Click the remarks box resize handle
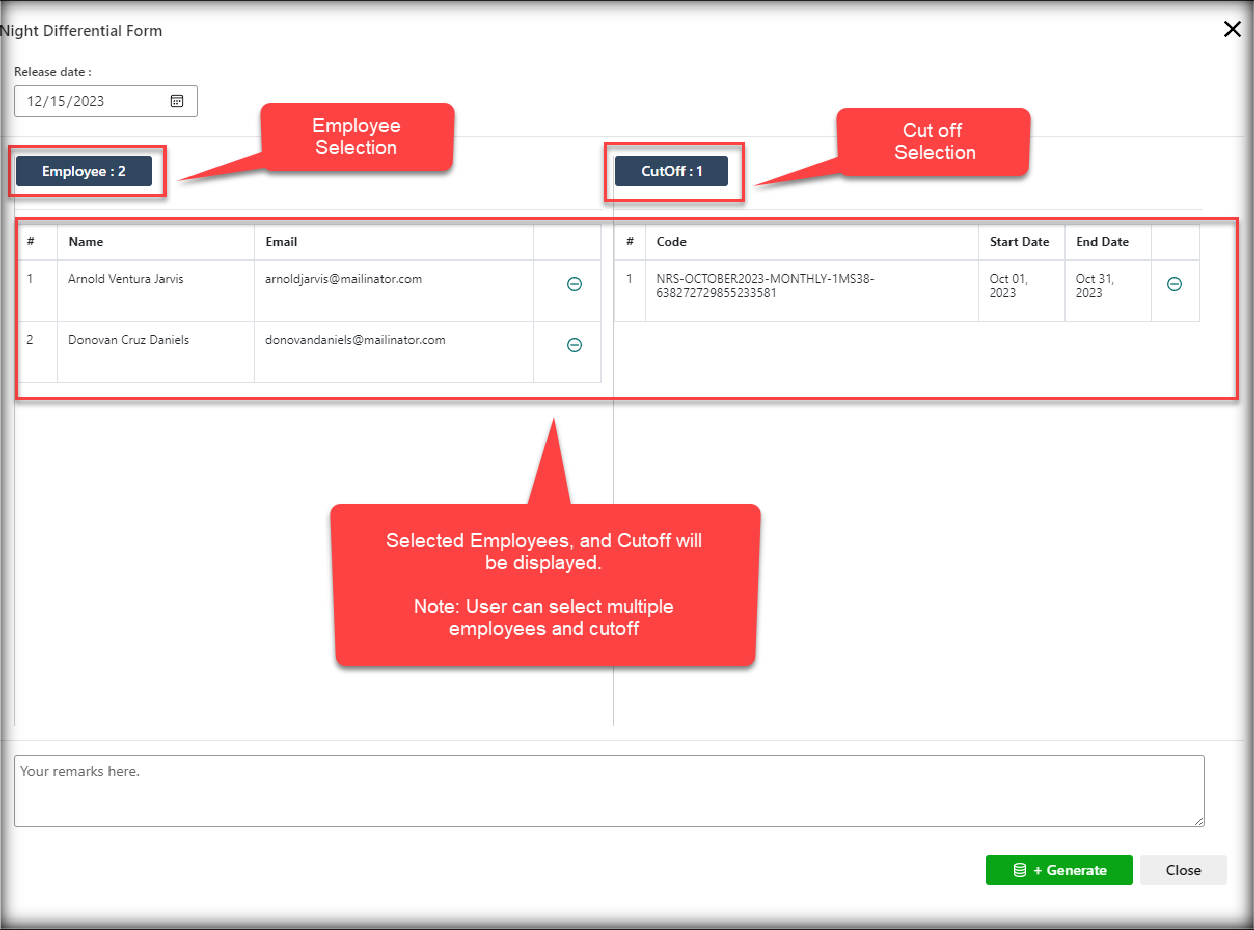1254x930 pixels. pos(1199,821)
